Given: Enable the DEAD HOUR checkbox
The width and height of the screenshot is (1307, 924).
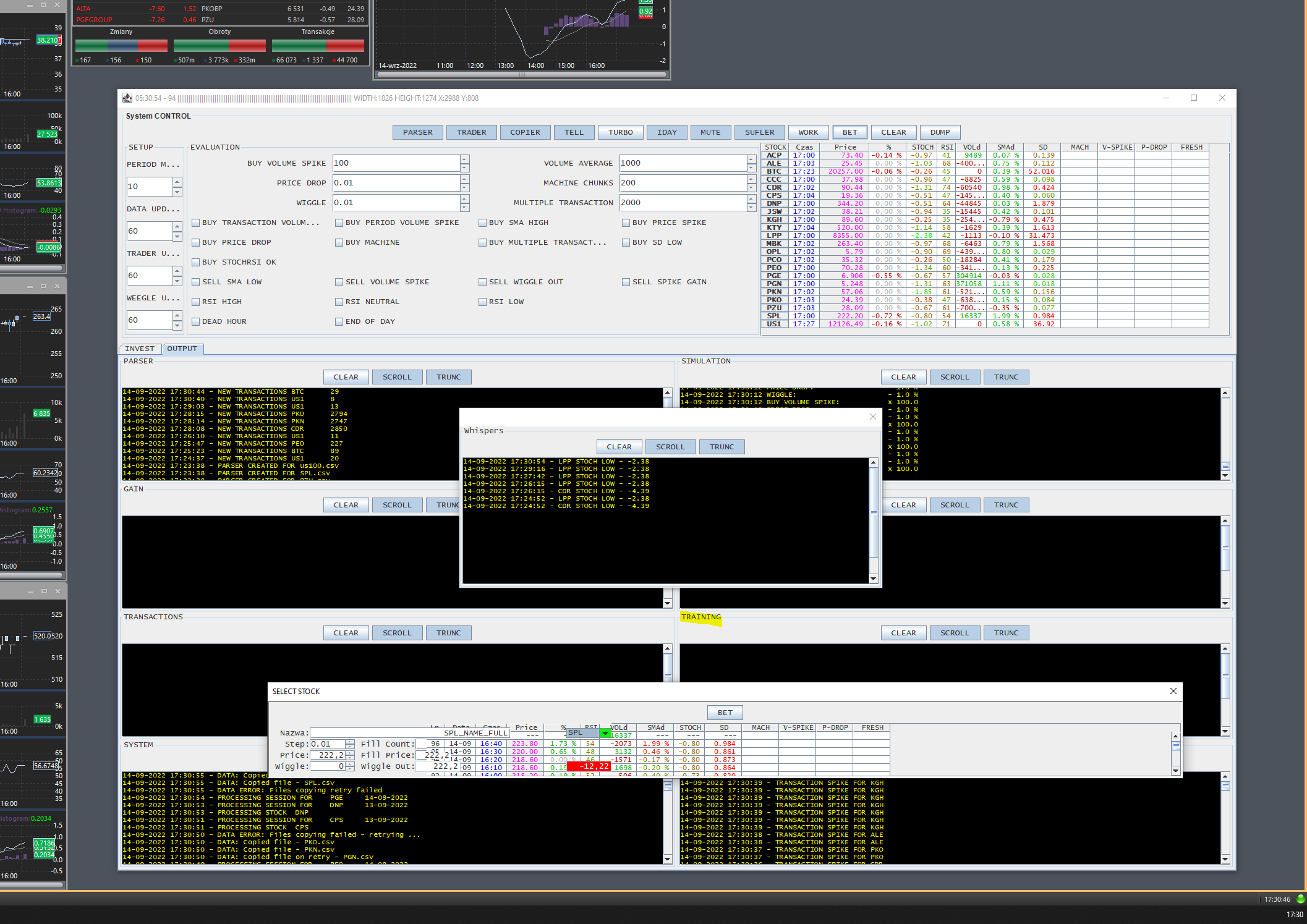Looking at the screenshot, I should pos(195,321).
